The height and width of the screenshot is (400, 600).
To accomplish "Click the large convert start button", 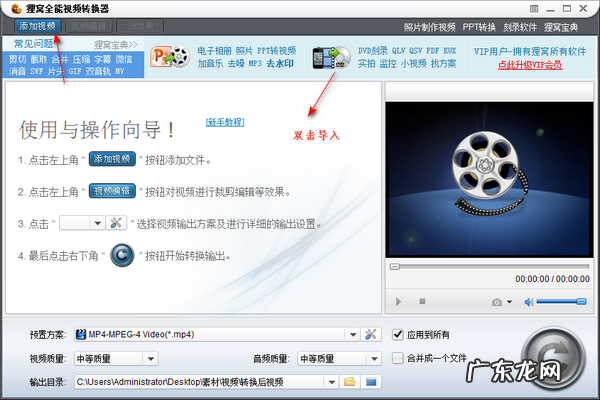I will pyautogui.click(x=554, y=359).
